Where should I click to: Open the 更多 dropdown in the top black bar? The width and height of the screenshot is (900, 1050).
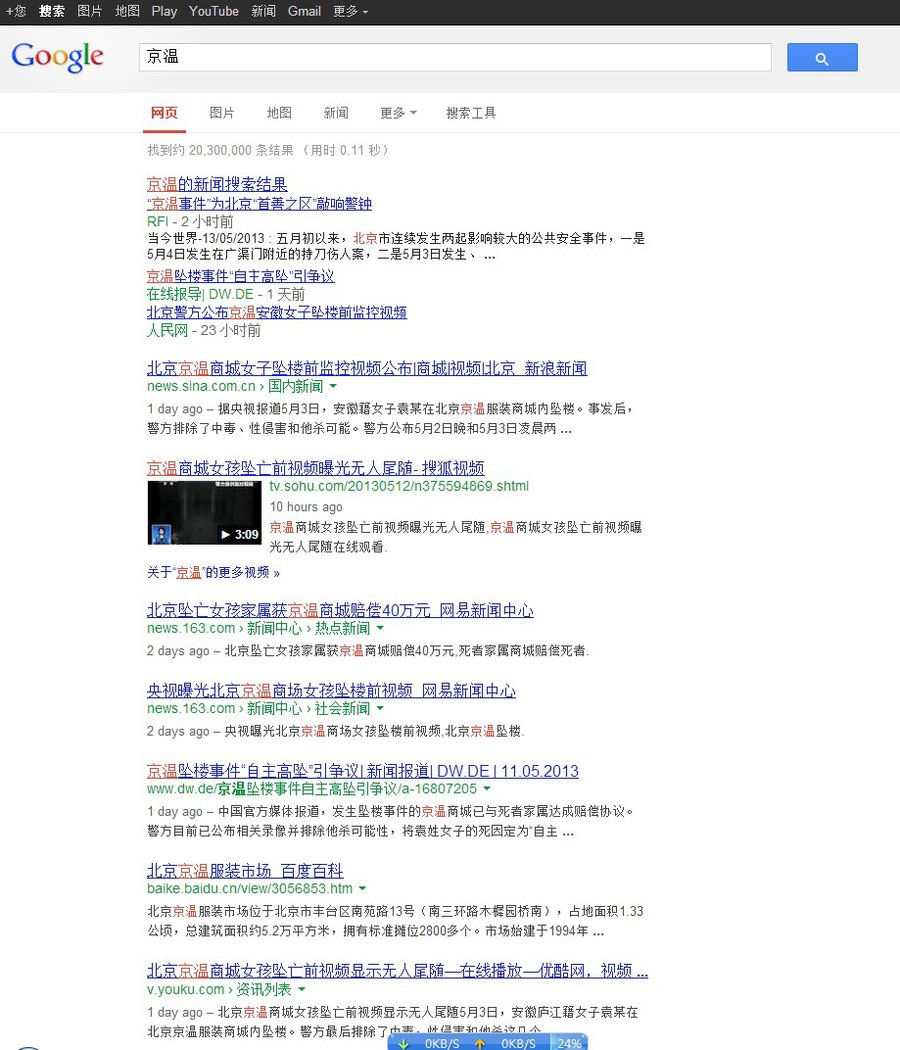click(350, 11)
